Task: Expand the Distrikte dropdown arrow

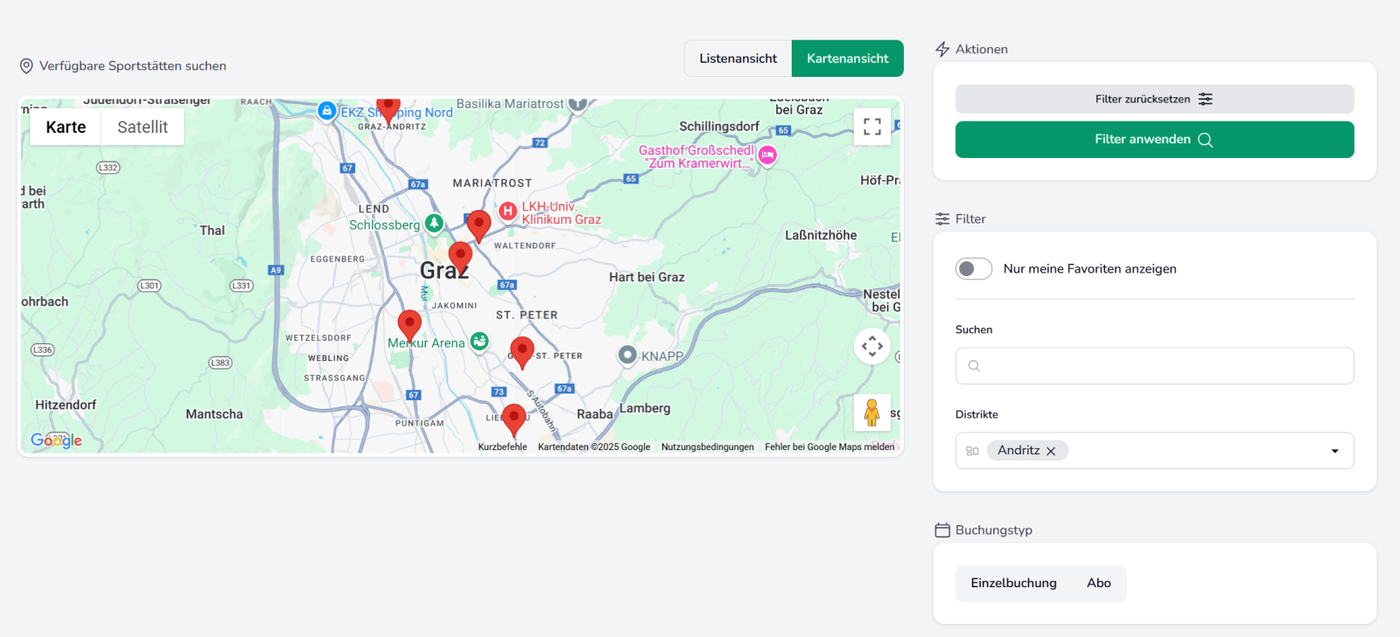Action: 1334,451
